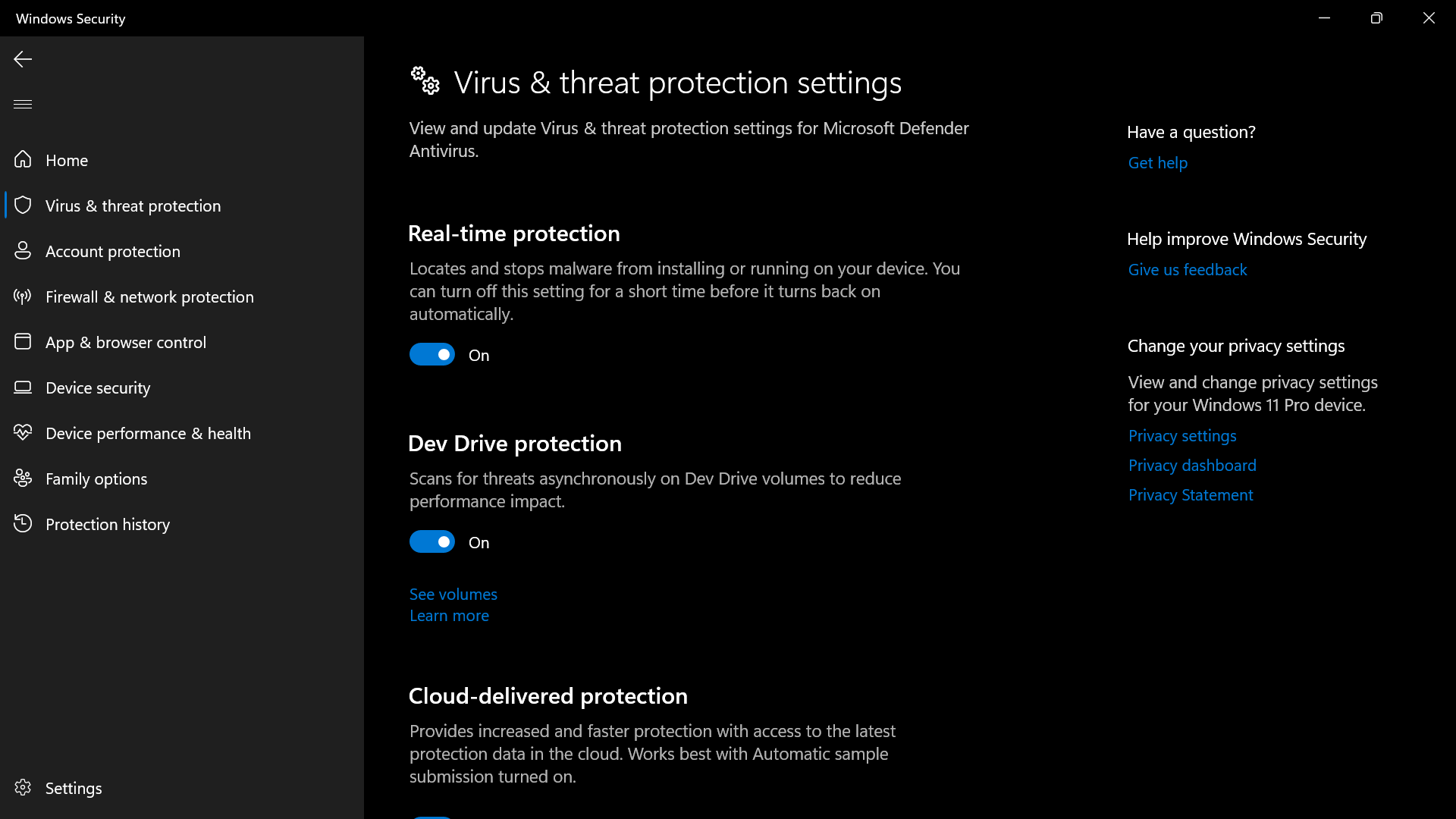Expand the hamburger menu at top left
Image resolution: width=1456 pixels, height=819 pixels.
pyautogui.click(x=22, y=104)
